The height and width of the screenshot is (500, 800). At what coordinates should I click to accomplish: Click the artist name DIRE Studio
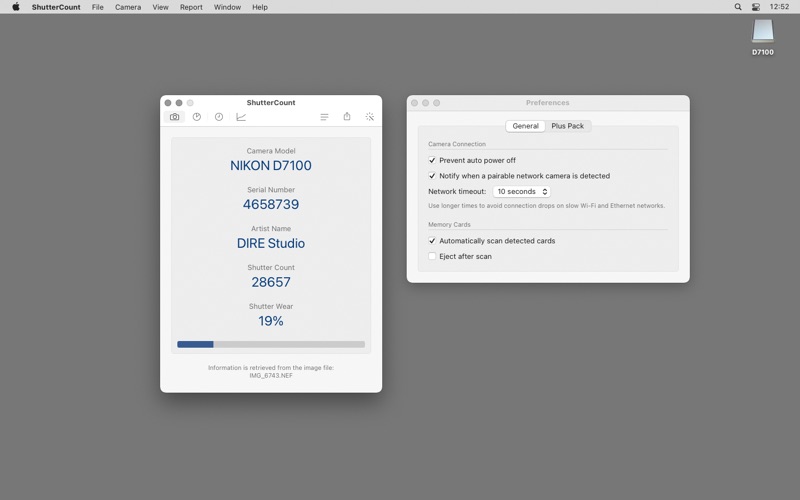point(271,243)
